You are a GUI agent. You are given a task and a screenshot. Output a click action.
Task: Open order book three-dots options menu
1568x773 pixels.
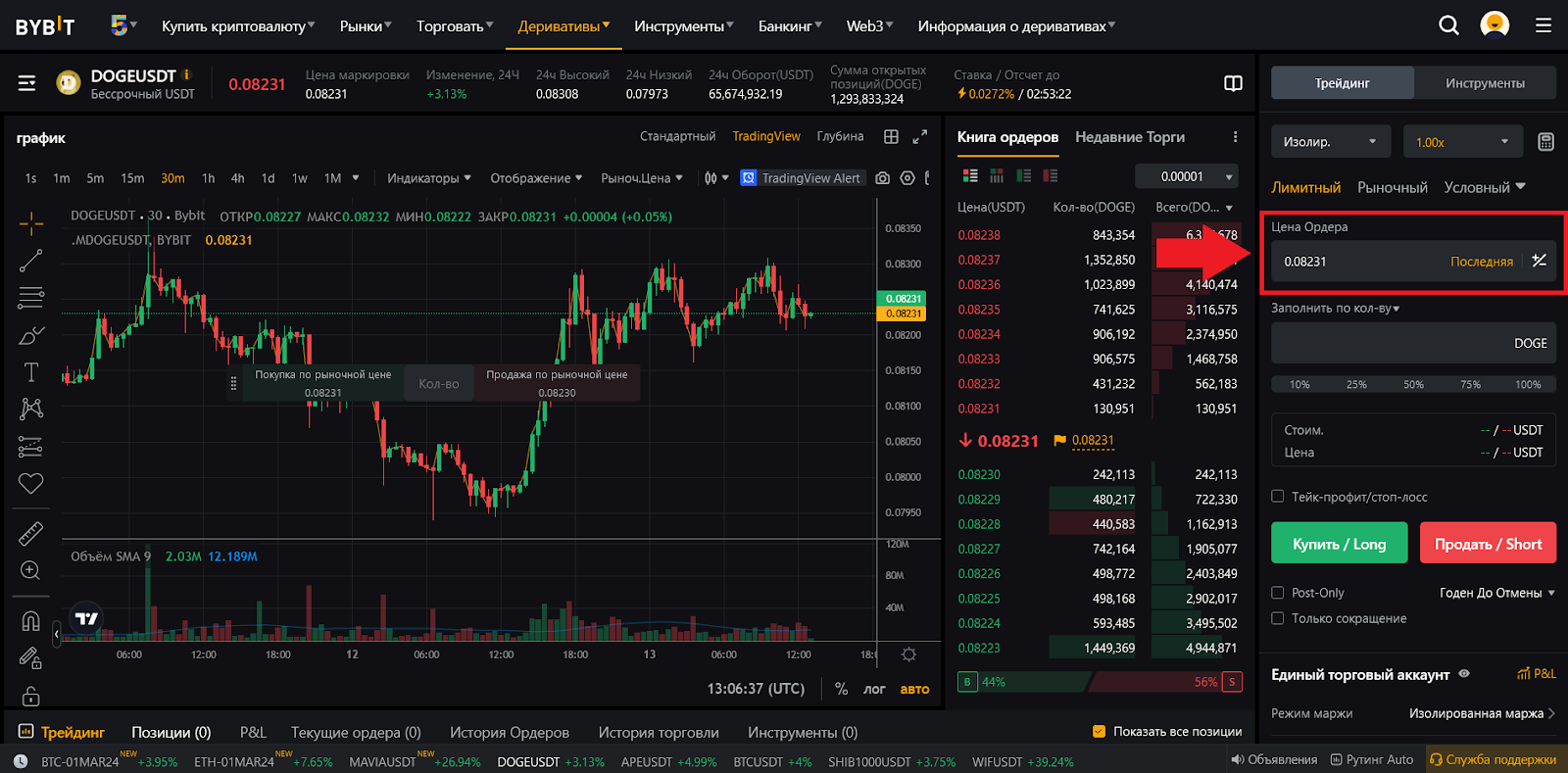pos(1235,137)
